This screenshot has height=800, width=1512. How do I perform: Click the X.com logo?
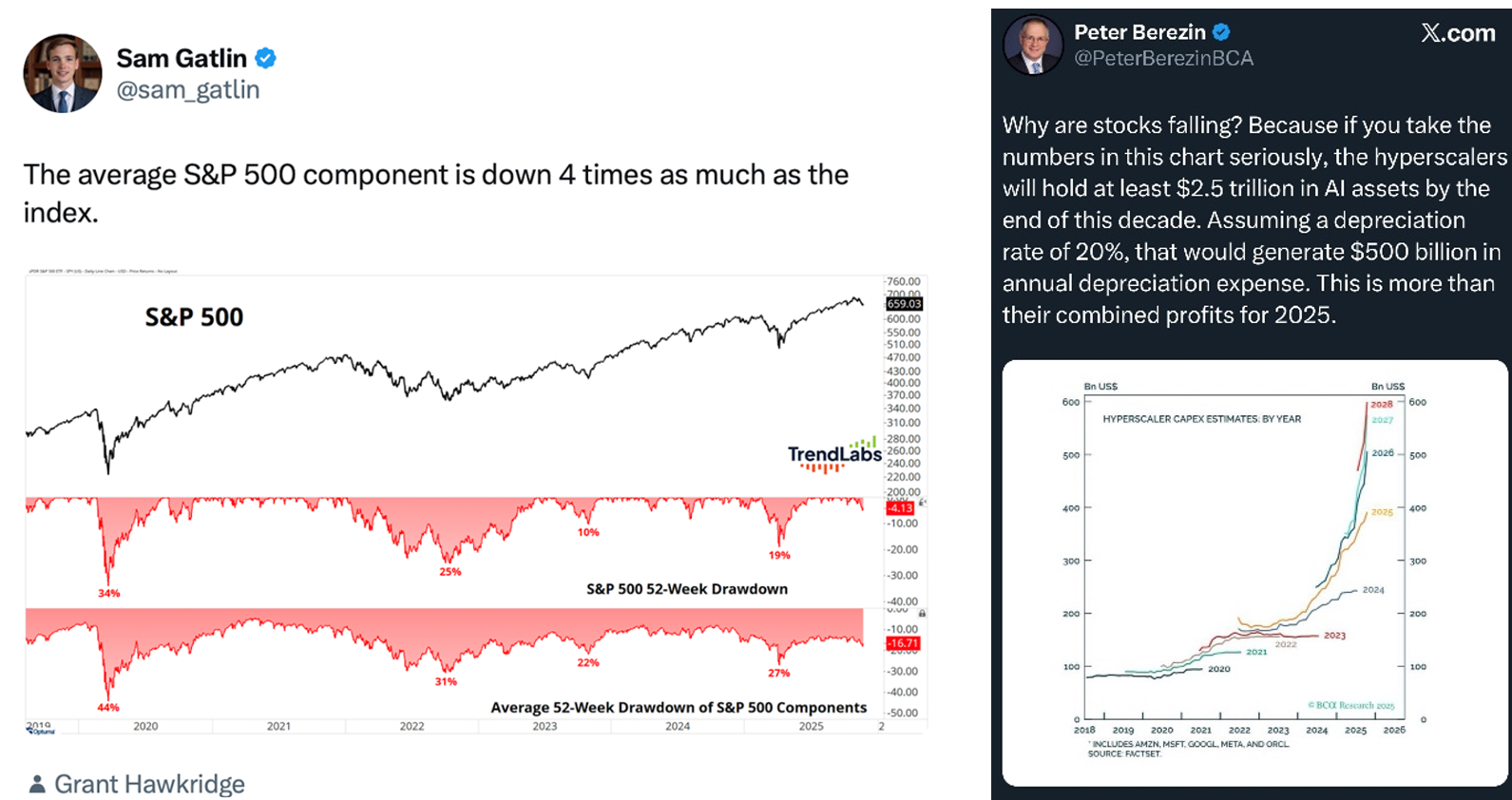click(1458, 33)
